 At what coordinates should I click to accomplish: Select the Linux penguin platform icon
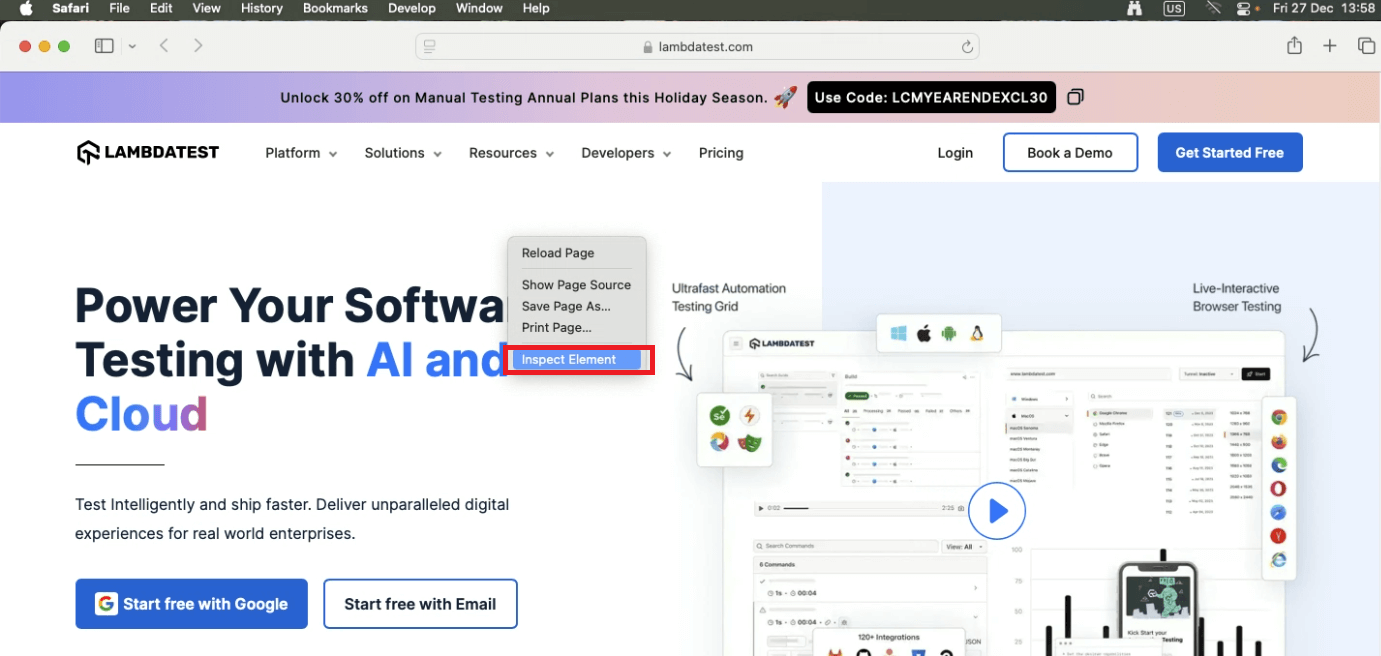pyautogui.click(x=976, y=333)
